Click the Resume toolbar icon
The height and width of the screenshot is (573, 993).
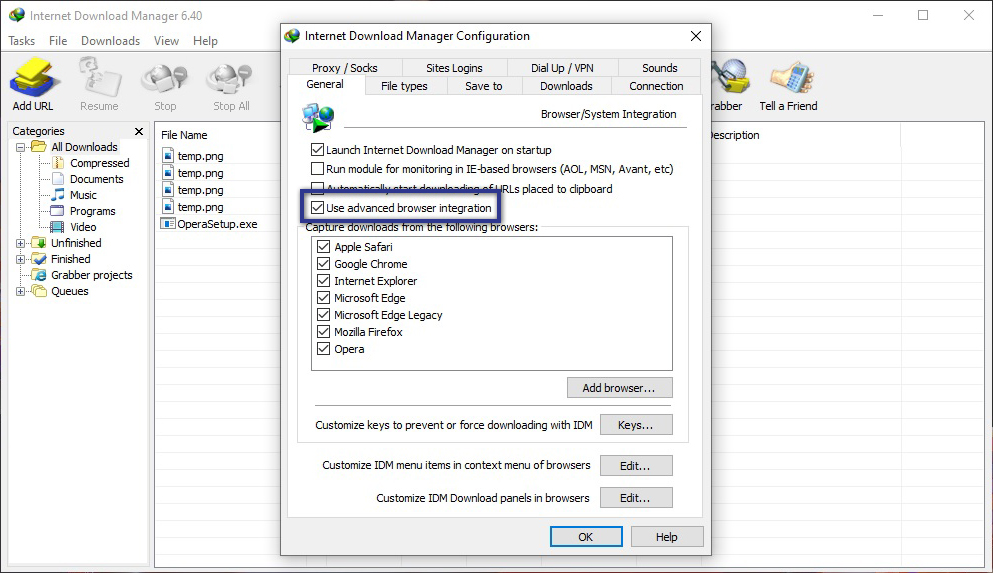[x=99, y=77]
